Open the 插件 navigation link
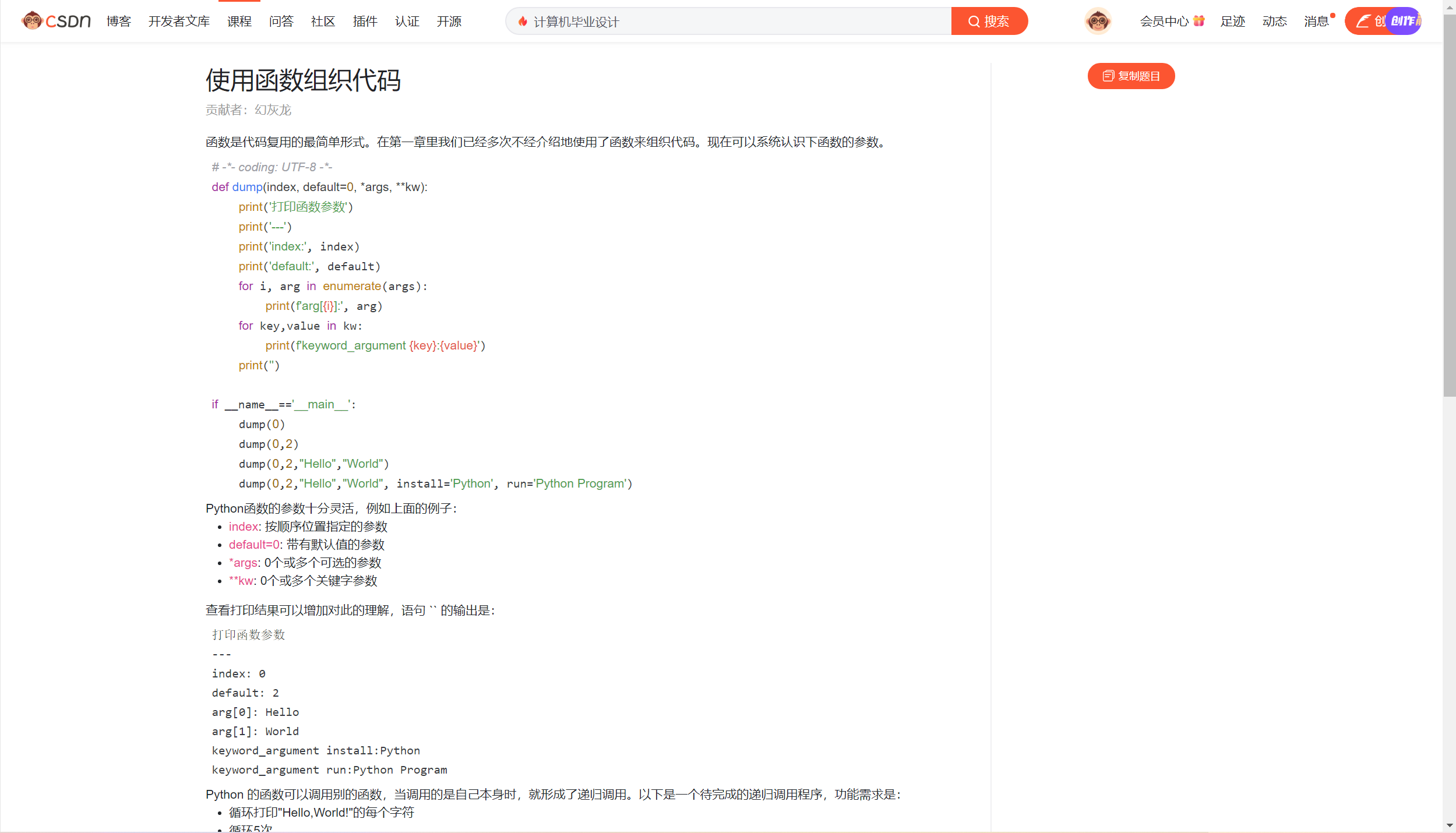Viewport: 1456px width, 833px height. (x=365, y=22)
